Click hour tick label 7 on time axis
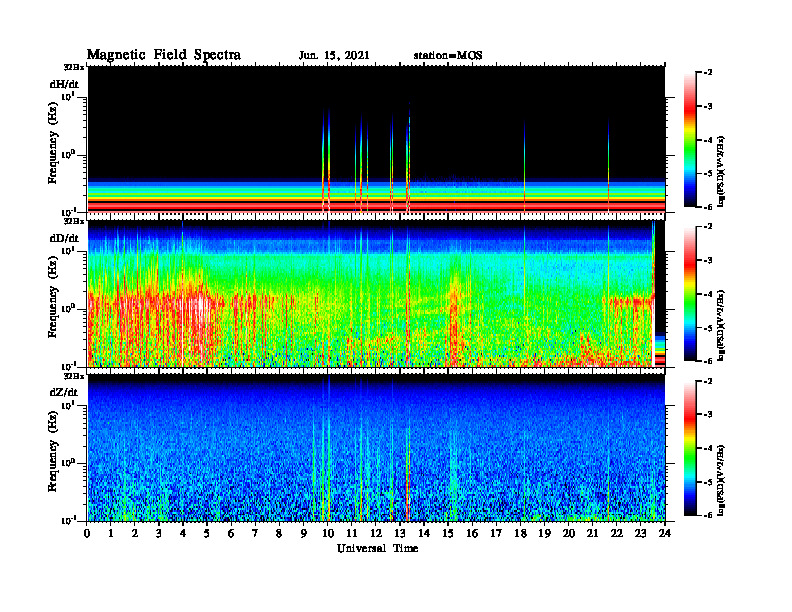This screenshot has width=792, height=612. coord(255,533)
